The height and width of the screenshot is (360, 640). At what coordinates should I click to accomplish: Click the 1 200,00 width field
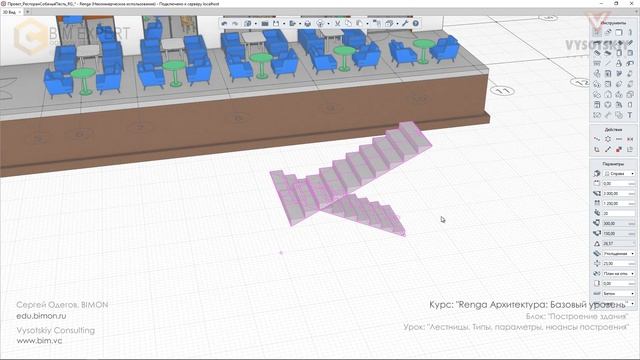(619, 203)
